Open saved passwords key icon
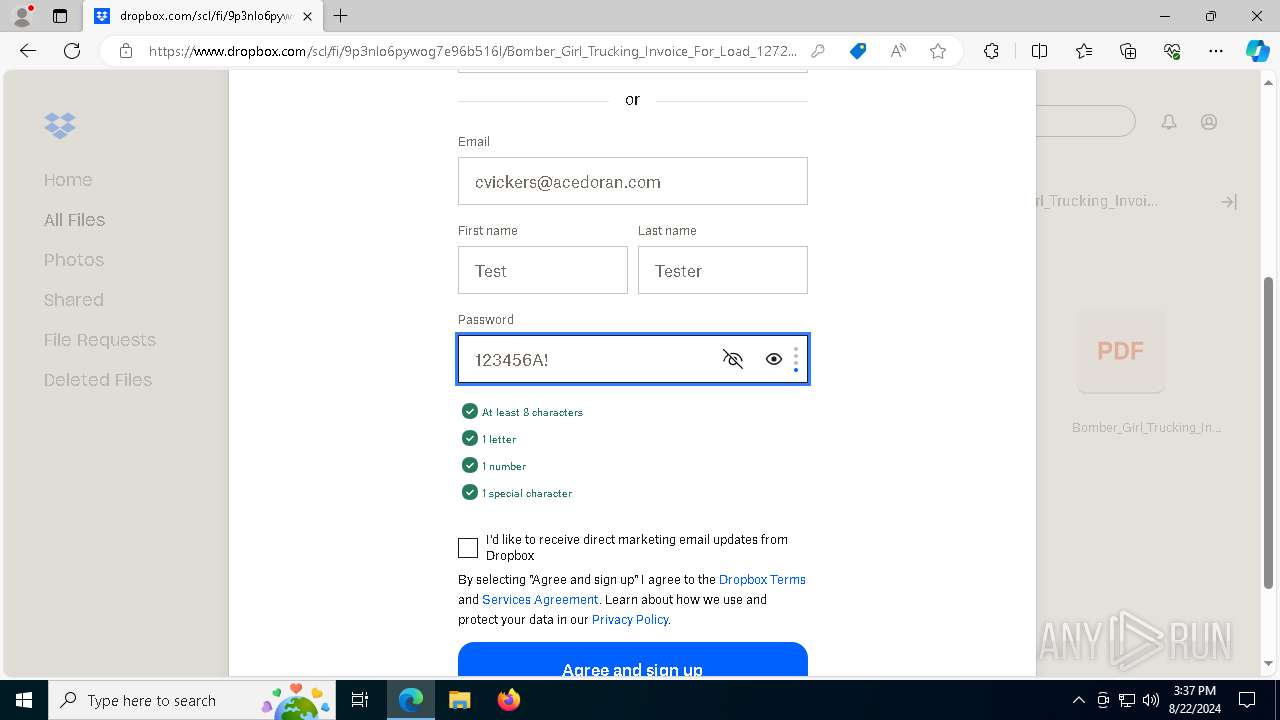The image size is (1280, 720). pos(818,51)
